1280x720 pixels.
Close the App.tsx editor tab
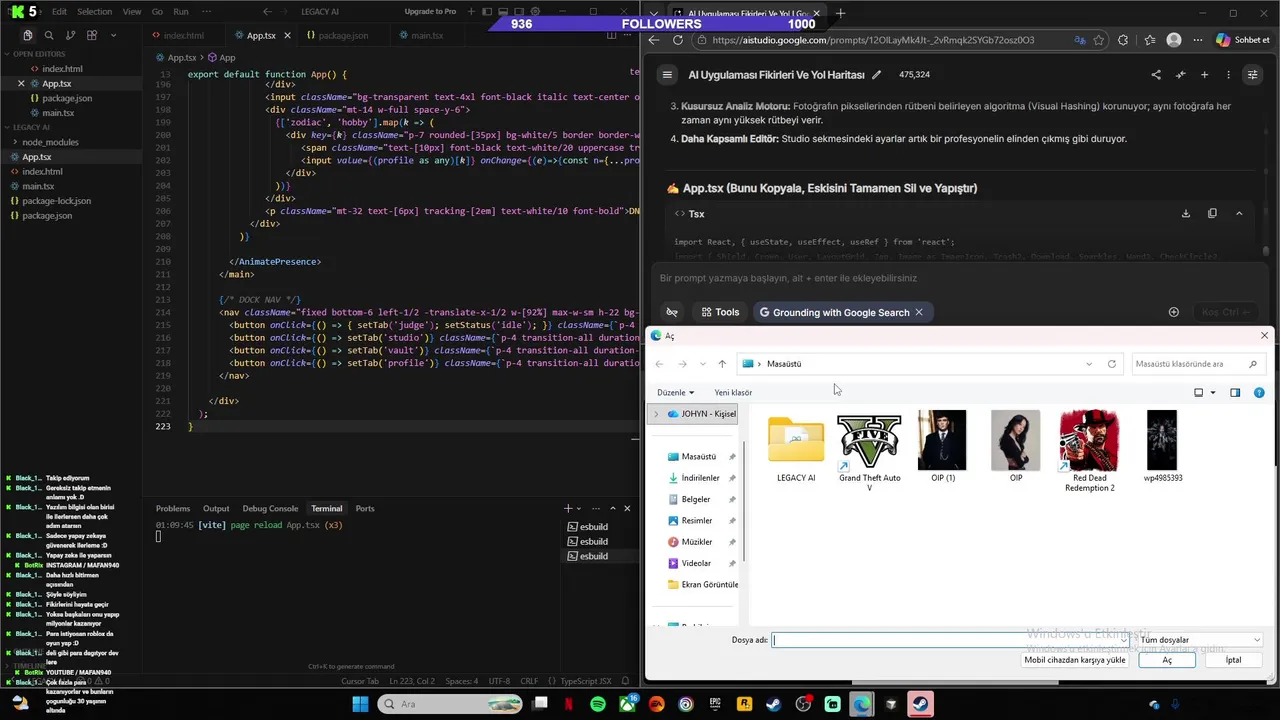click(x=288, y=35)
